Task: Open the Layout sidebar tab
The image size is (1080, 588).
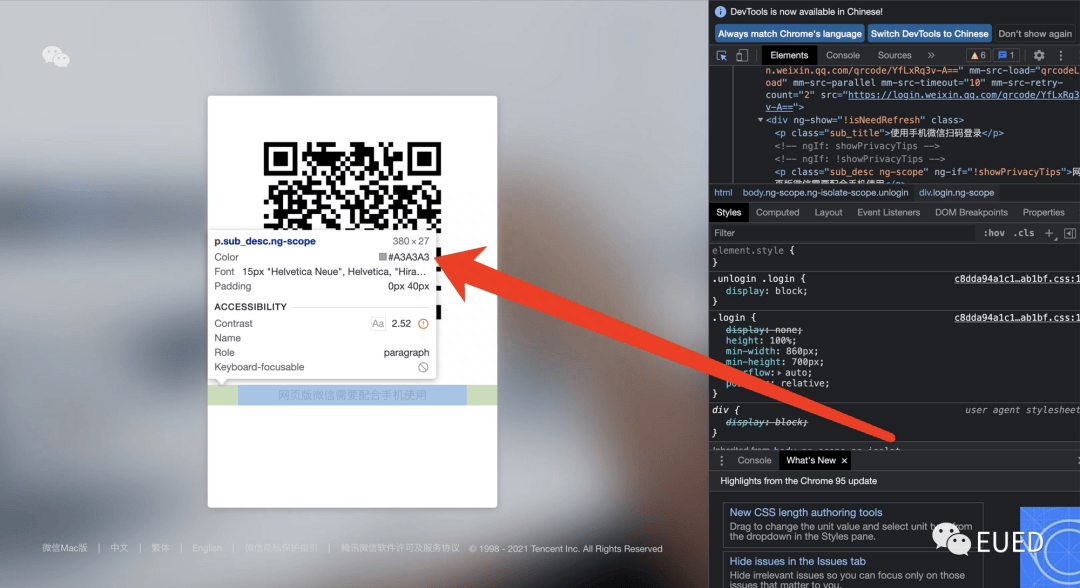Action: pos(828,213)
